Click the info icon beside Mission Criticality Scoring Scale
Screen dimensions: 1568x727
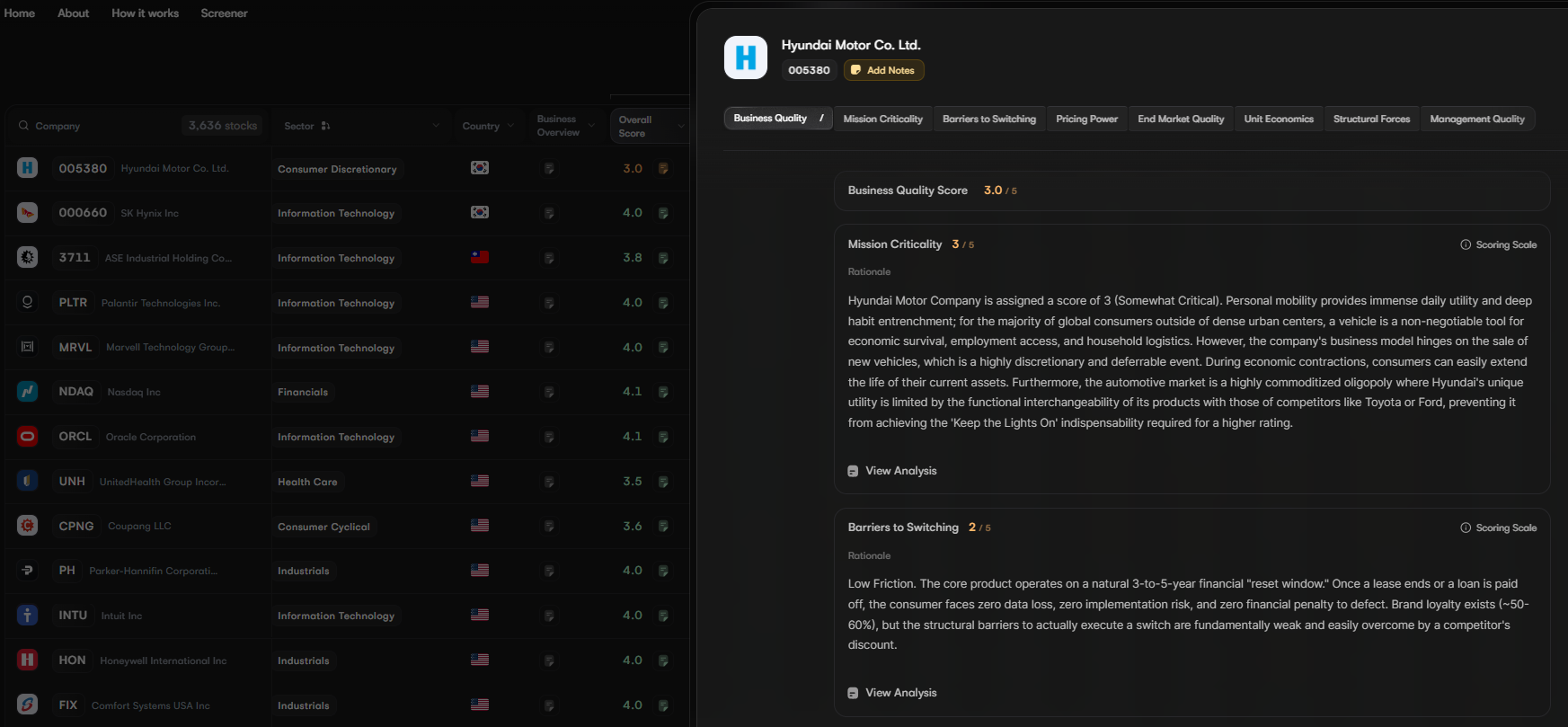[x=1466, y=244]
